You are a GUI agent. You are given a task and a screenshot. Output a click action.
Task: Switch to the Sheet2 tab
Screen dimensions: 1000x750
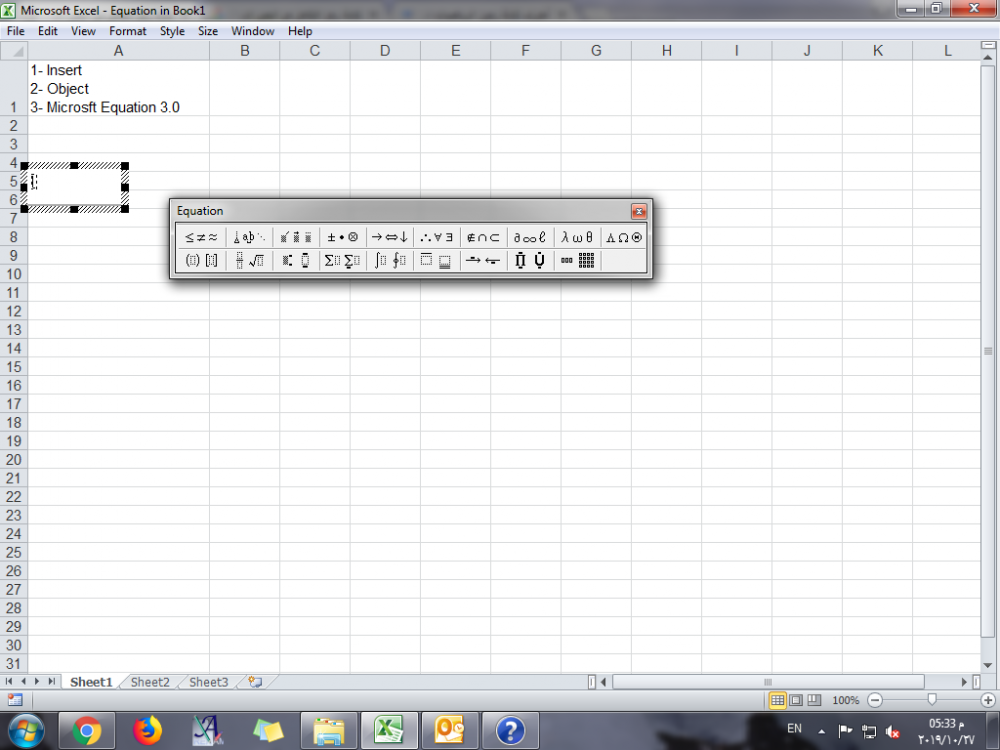pyautogui.click(x=150, y=682)
